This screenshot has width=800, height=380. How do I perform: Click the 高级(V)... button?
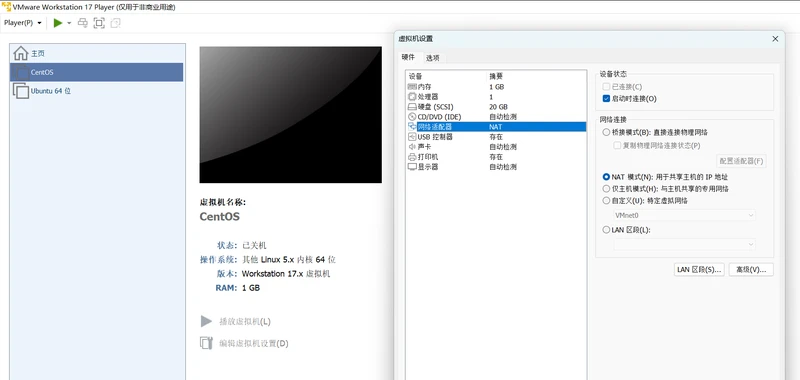tap(751, 269)
